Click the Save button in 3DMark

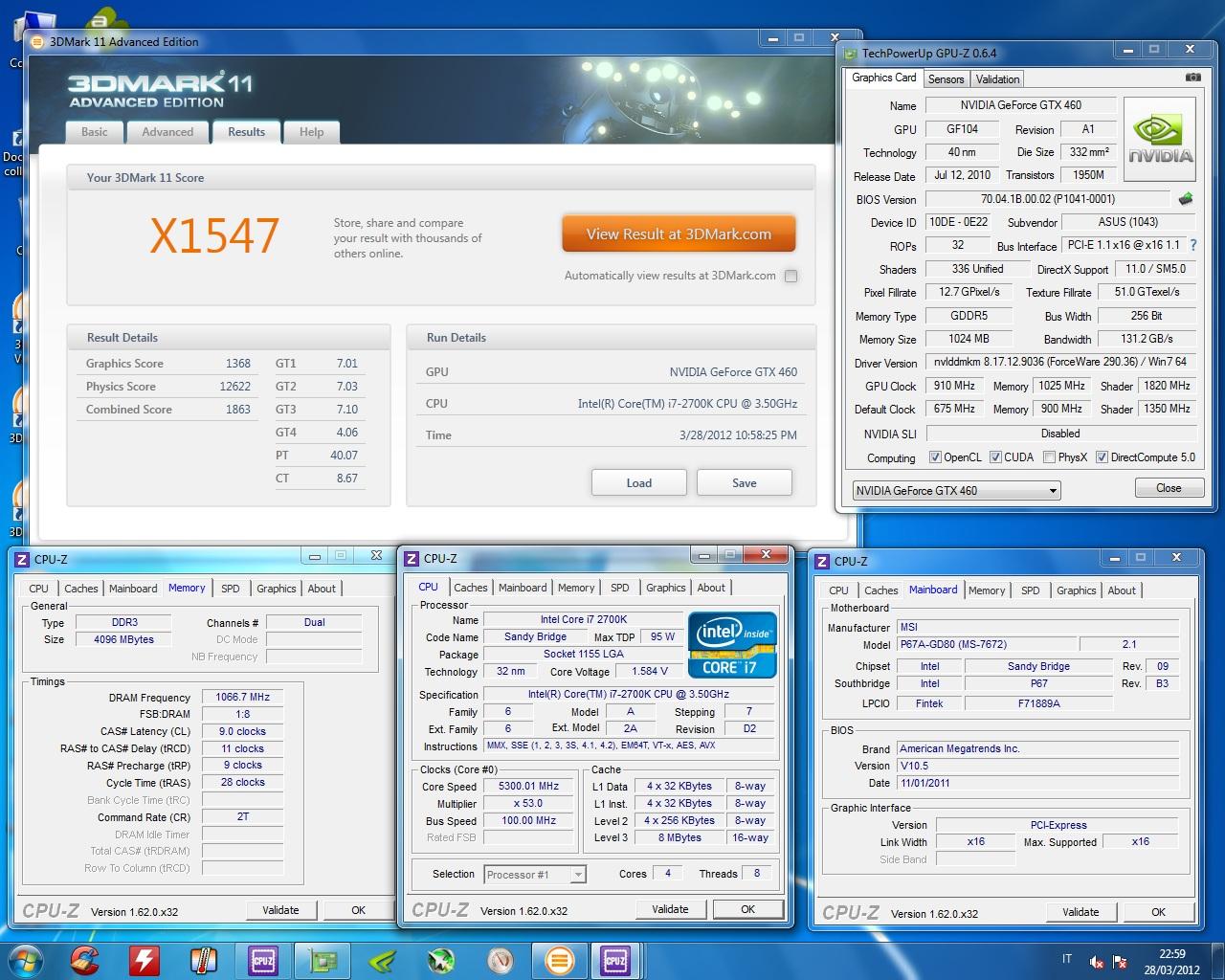[745, 483]
